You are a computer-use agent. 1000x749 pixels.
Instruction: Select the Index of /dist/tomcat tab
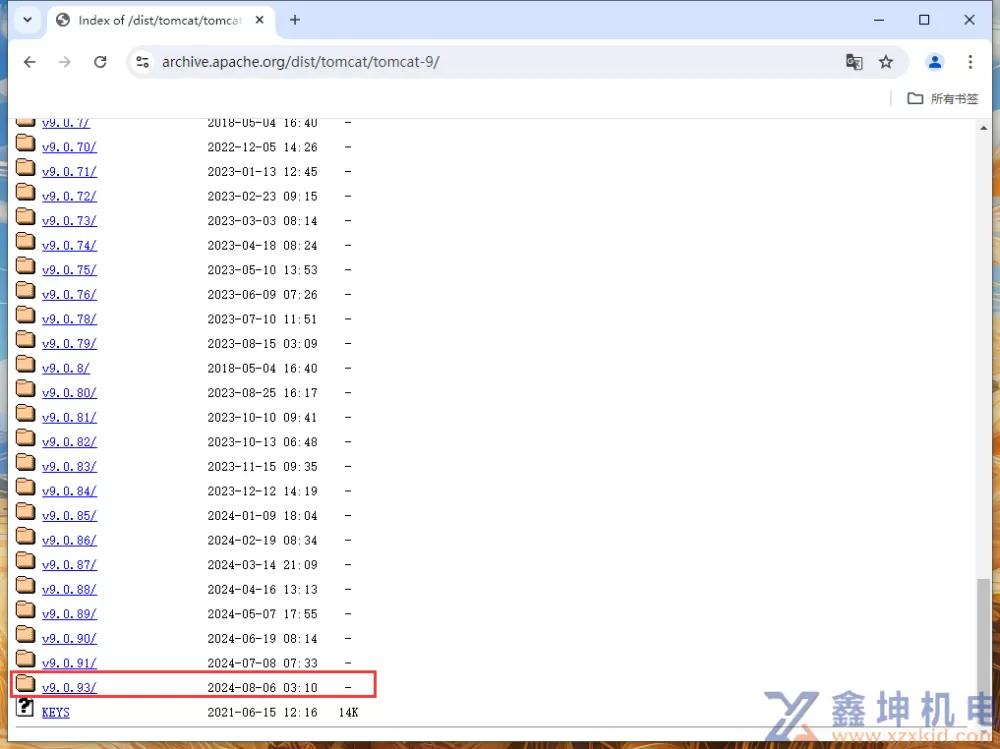tap(160, 20)
